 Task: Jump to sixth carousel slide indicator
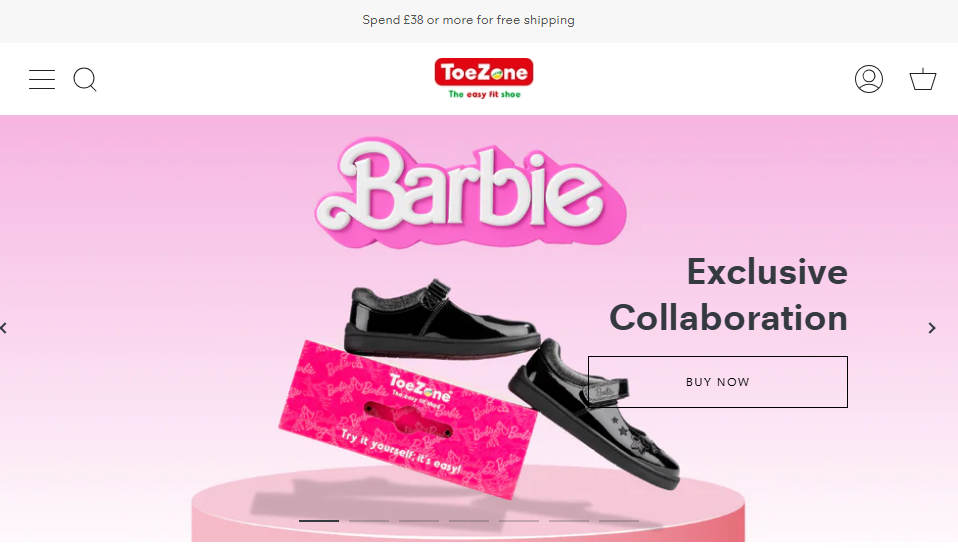tap(569, 521)
